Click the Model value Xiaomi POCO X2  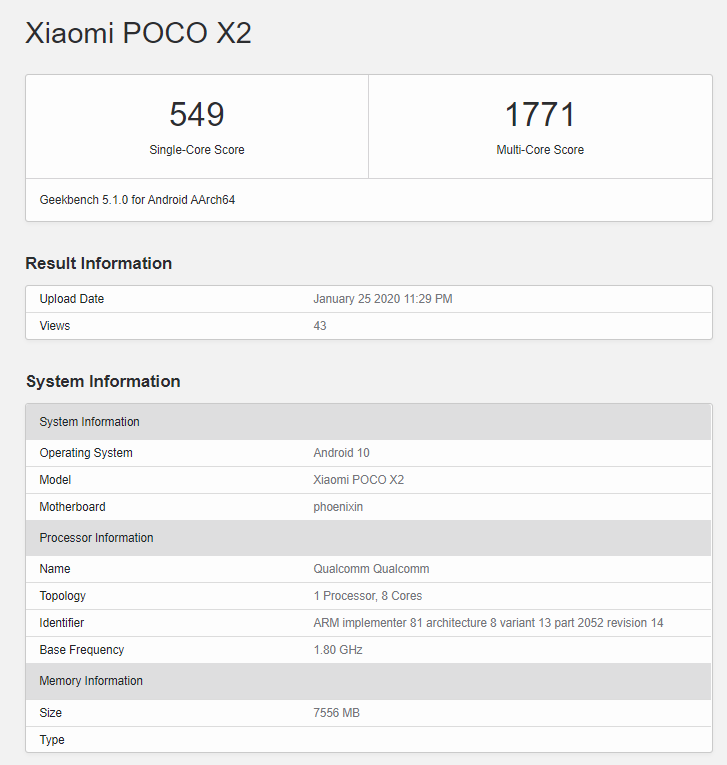point(359,480)
